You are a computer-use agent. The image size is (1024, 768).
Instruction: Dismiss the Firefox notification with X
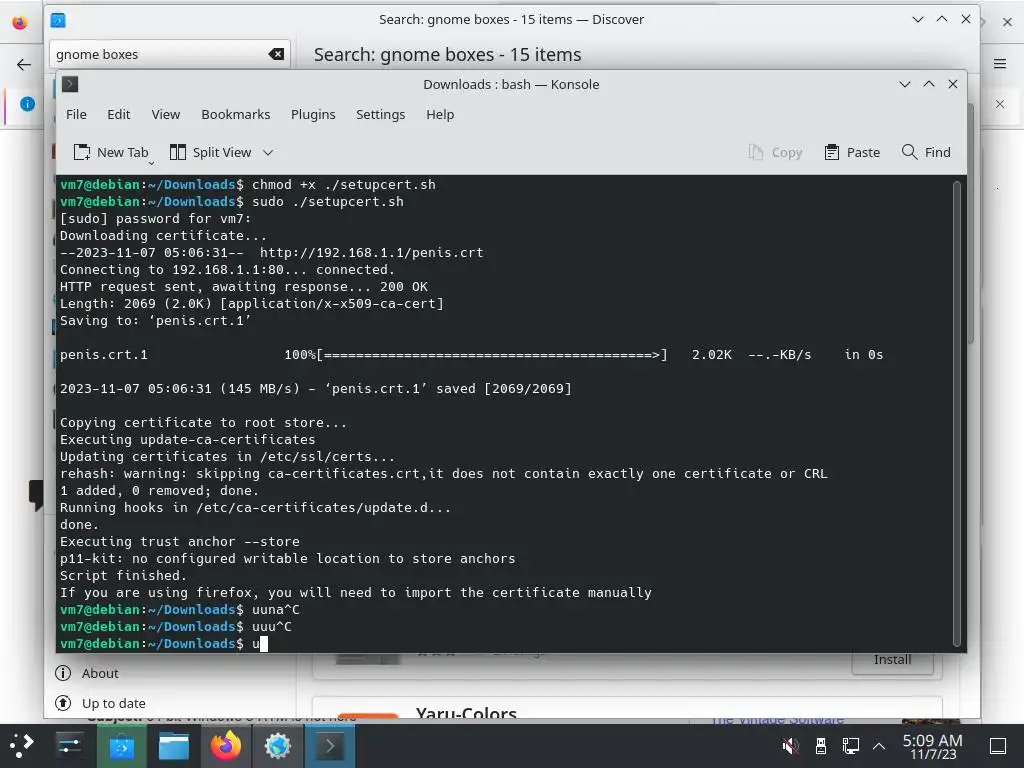pyautogui.click(x=1000, y=104)
